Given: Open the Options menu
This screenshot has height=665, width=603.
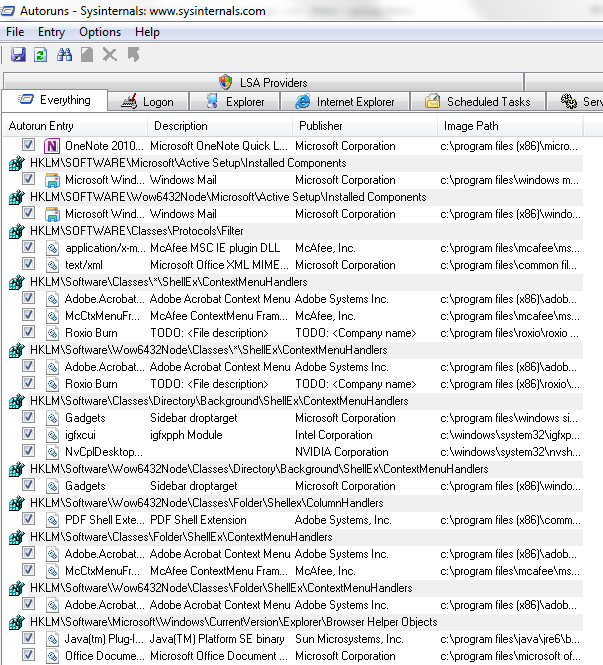Looking at the screenshot, I should [100, 32].
